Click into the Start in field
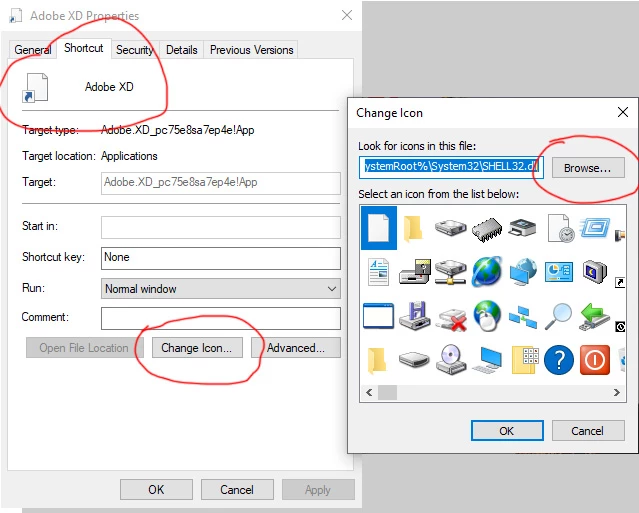This screenshot has height=513, width=639. [220, 227]
